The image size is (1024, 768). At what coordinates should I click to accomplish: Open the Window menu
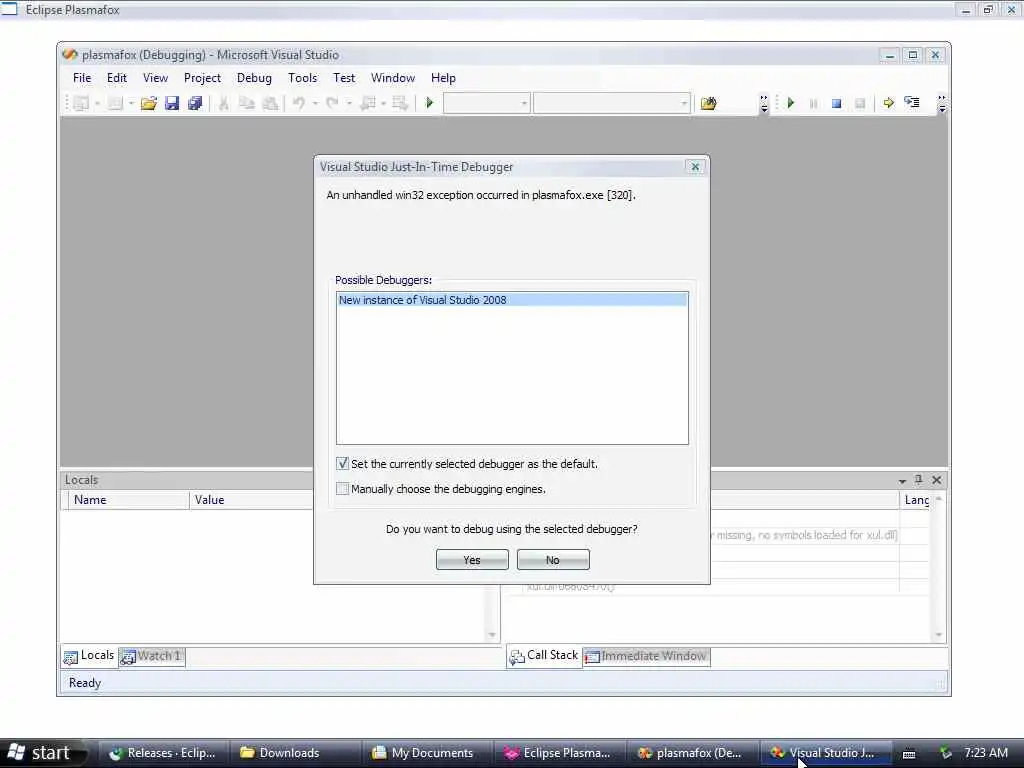pos(392,78)
